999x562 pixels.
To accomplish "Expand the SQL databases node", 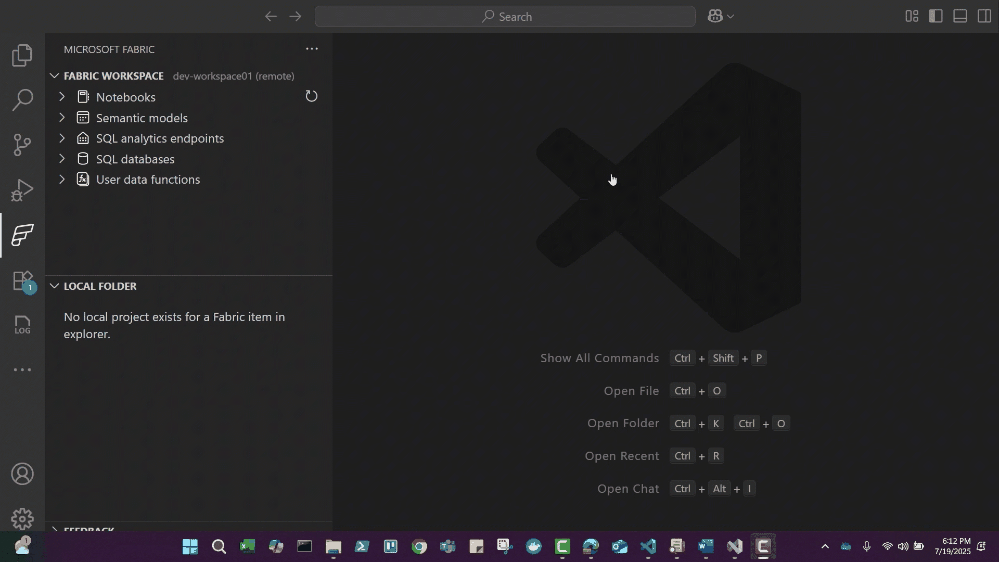I will coord(62,159).
